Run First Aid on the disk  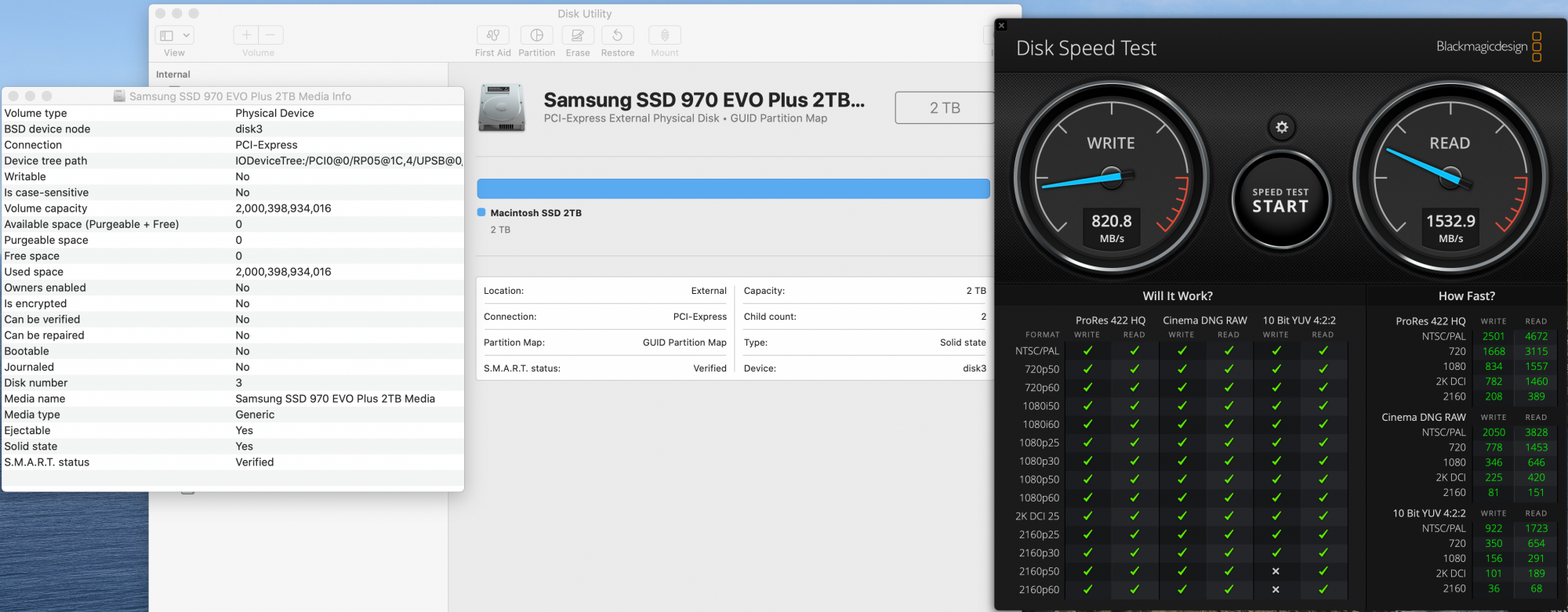click(x=493, y=35)
